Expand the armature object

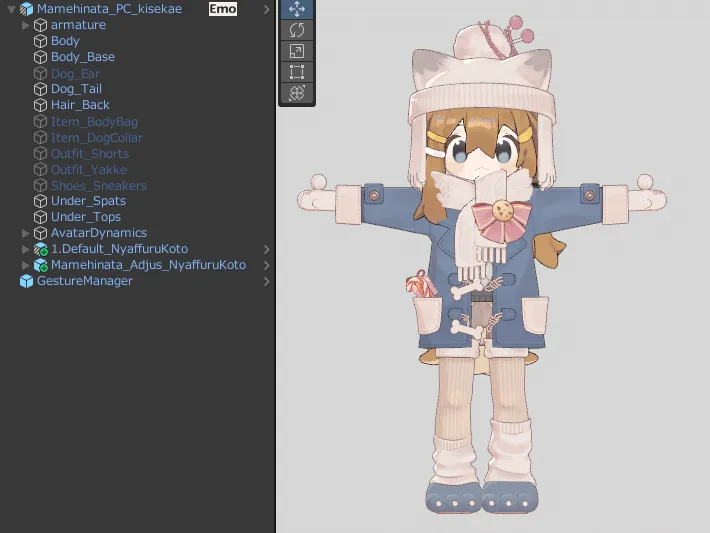tap(26, 25)
